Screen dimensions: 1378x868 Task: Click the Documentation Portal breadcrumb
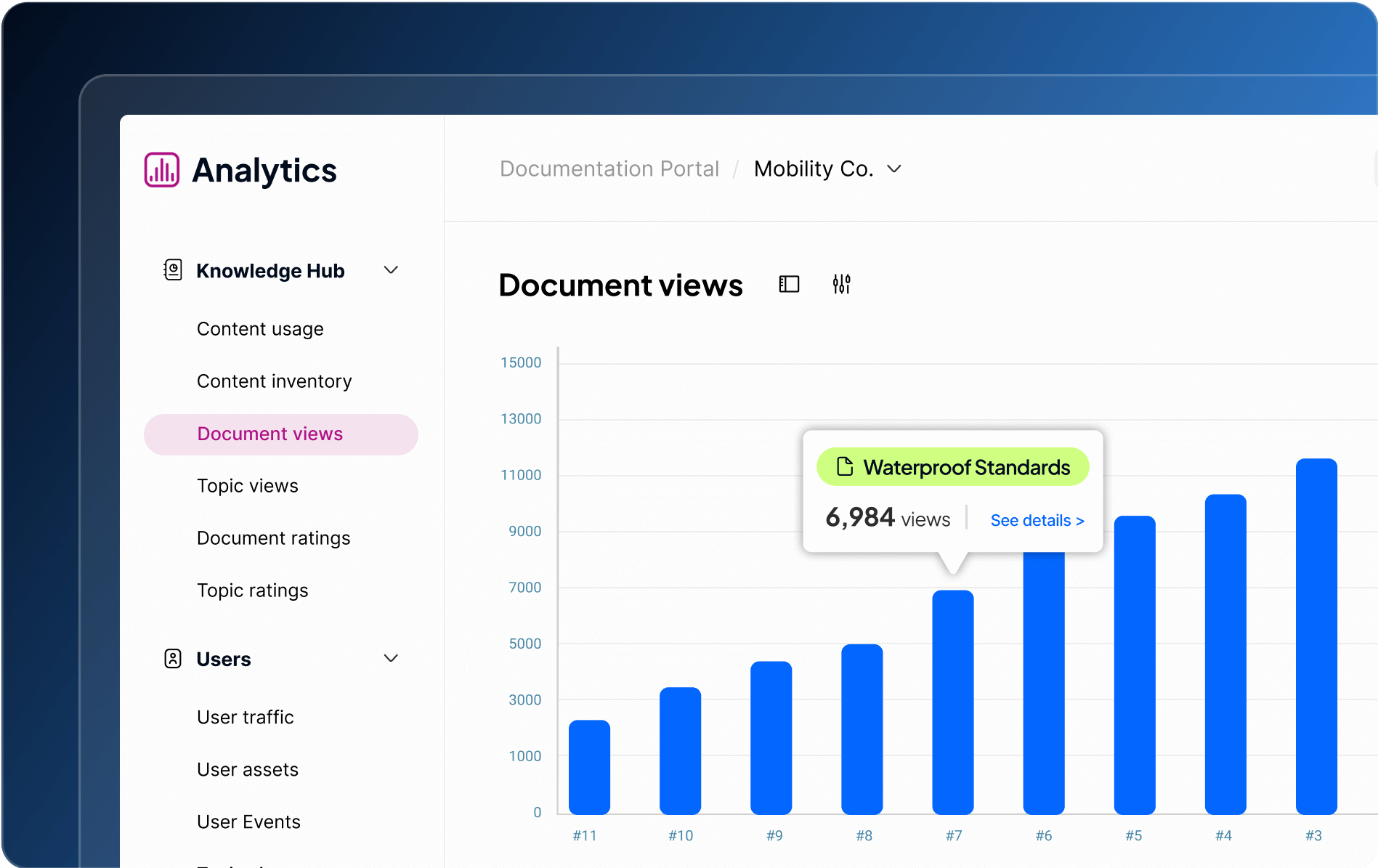[x=609, y=169]
